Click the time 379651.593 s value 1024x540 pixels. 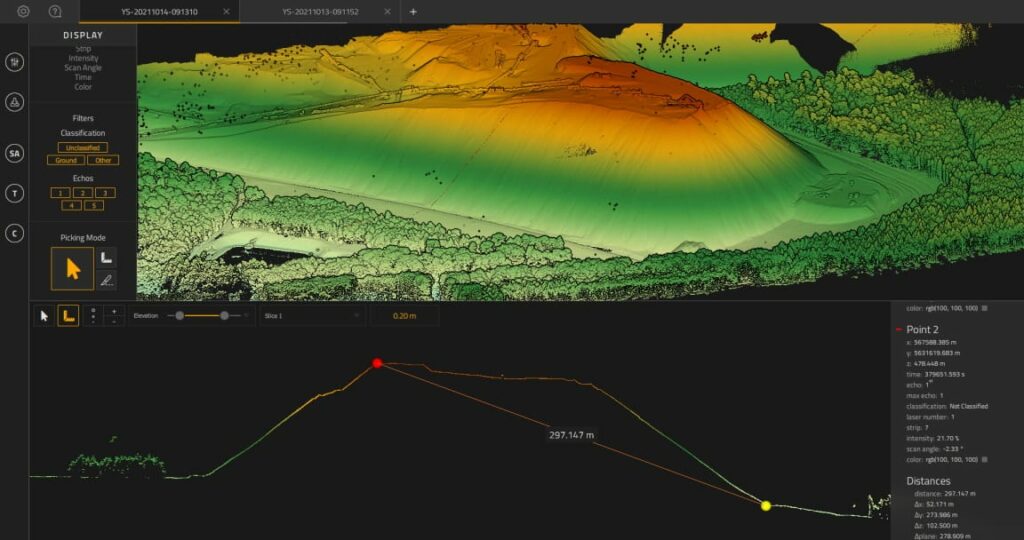944,374
